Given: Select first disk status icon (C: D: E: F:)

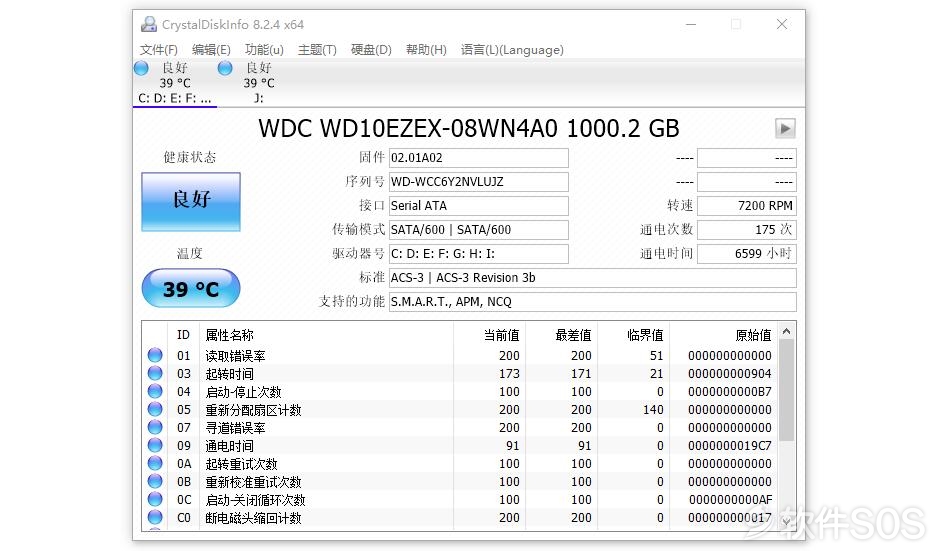Looking at the screenshot, I should click(x=141, y=68).
